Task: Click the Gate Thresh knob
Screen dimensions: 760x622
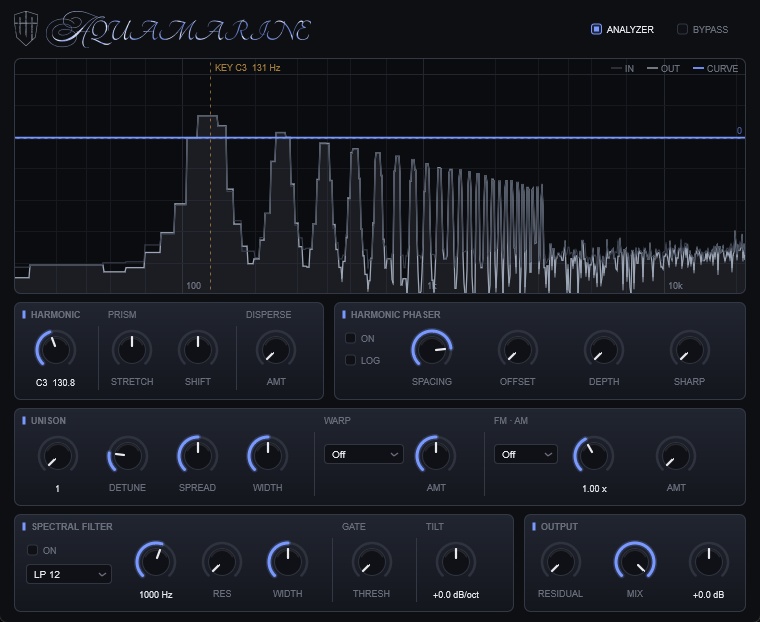Action: 372,561
